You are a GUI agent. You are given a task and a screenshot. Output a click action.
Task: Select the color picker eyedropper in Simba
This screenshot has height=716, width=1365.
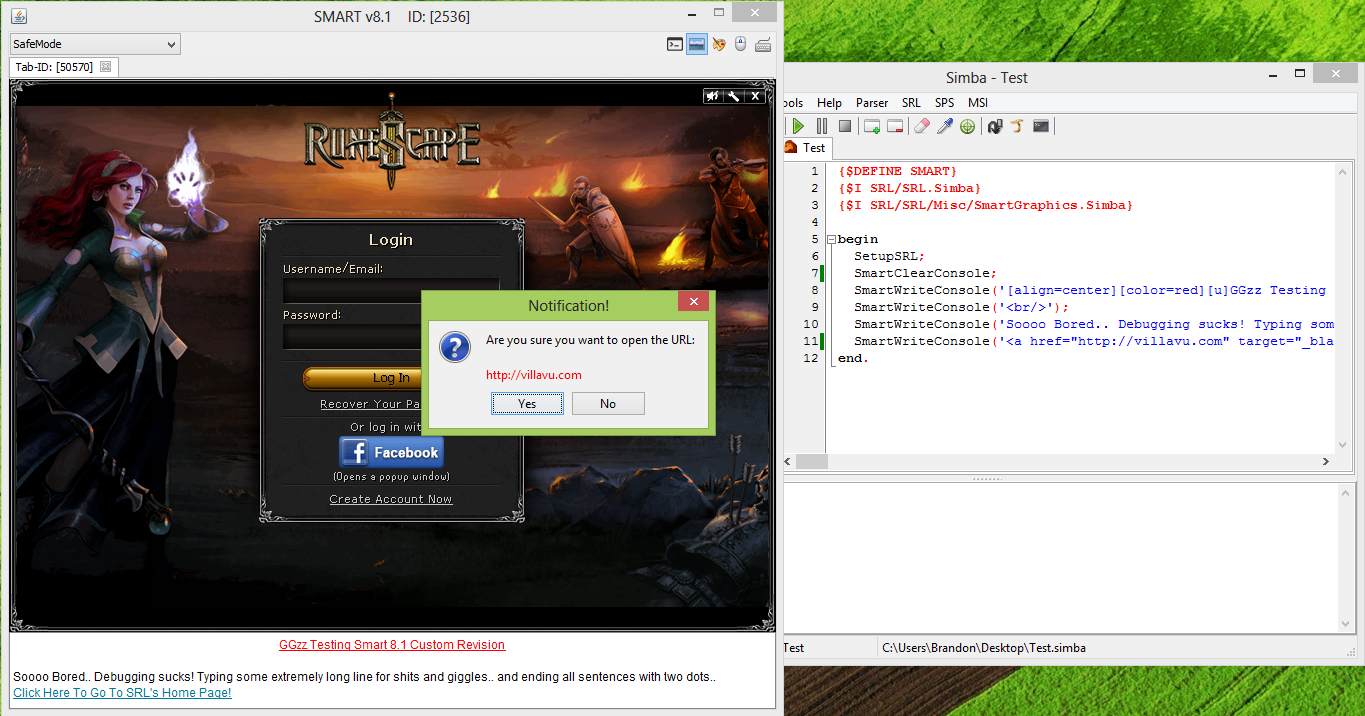[x=945, y=126]
